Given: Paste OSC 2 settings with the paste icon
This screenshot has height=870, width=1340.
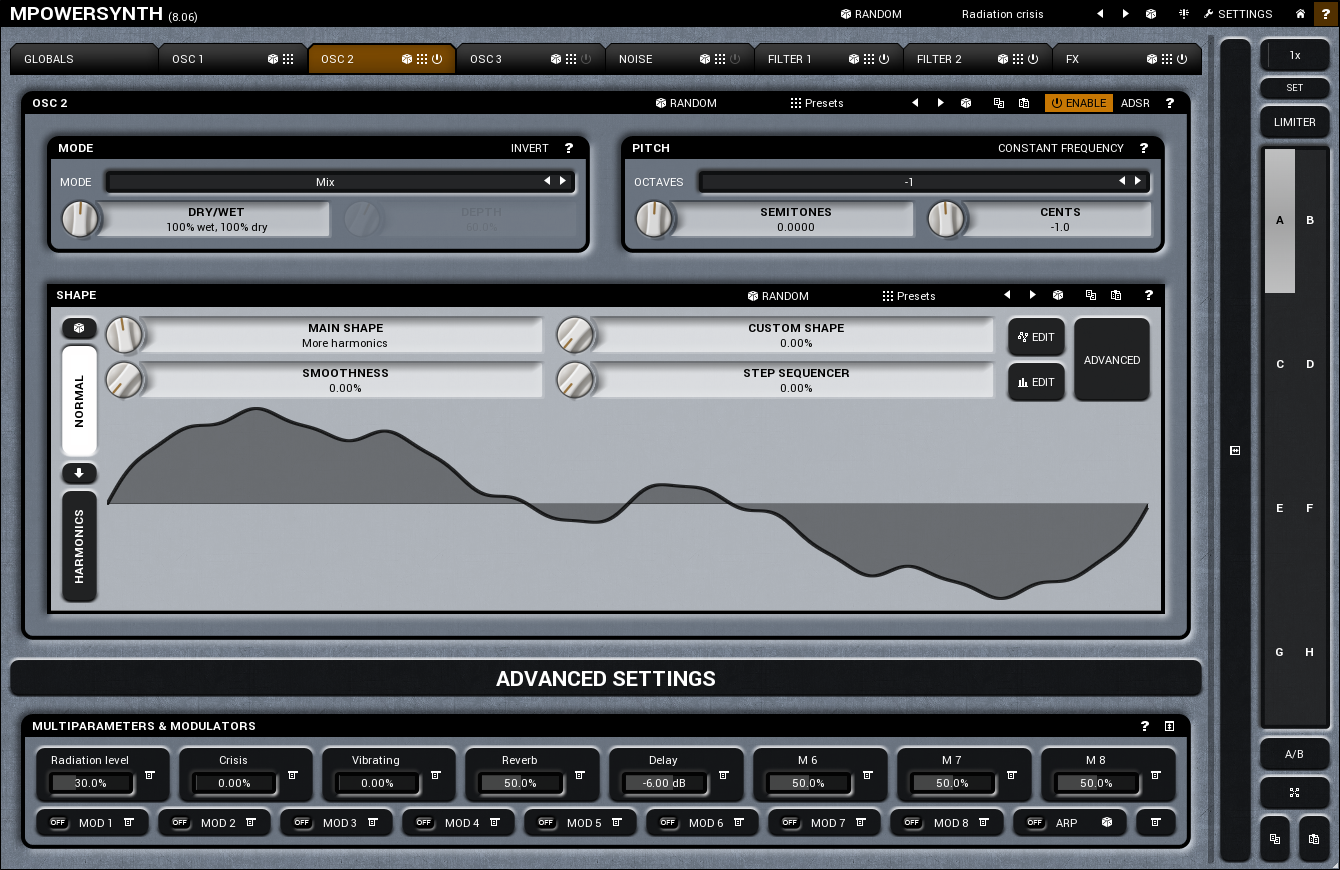Looking at the screenshot, I should coord(1024,103).
